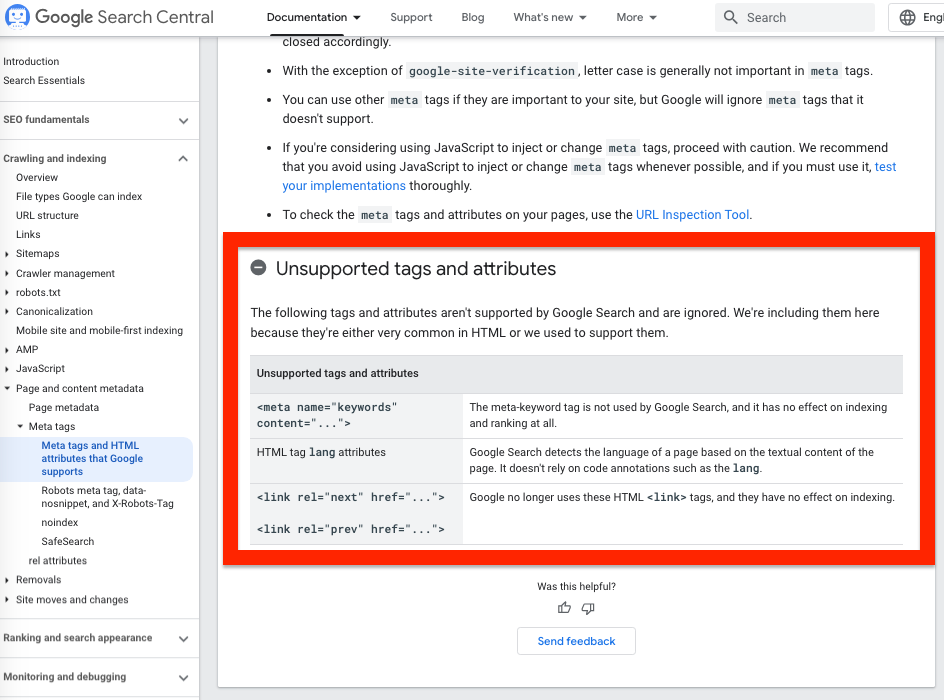Expand Site moves and changes item
Image resolution: width=944 pixels, height=700 pixels.
(7, 599)
